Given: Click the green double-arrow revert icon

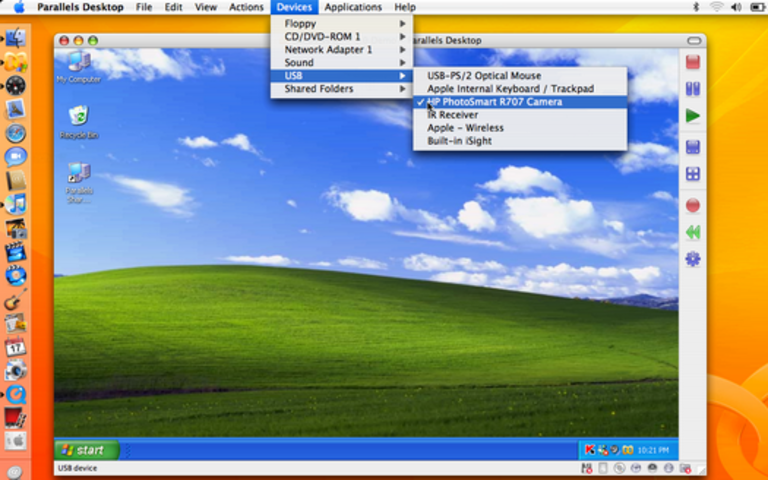Looking at the screenshot, I should point(693,232).
